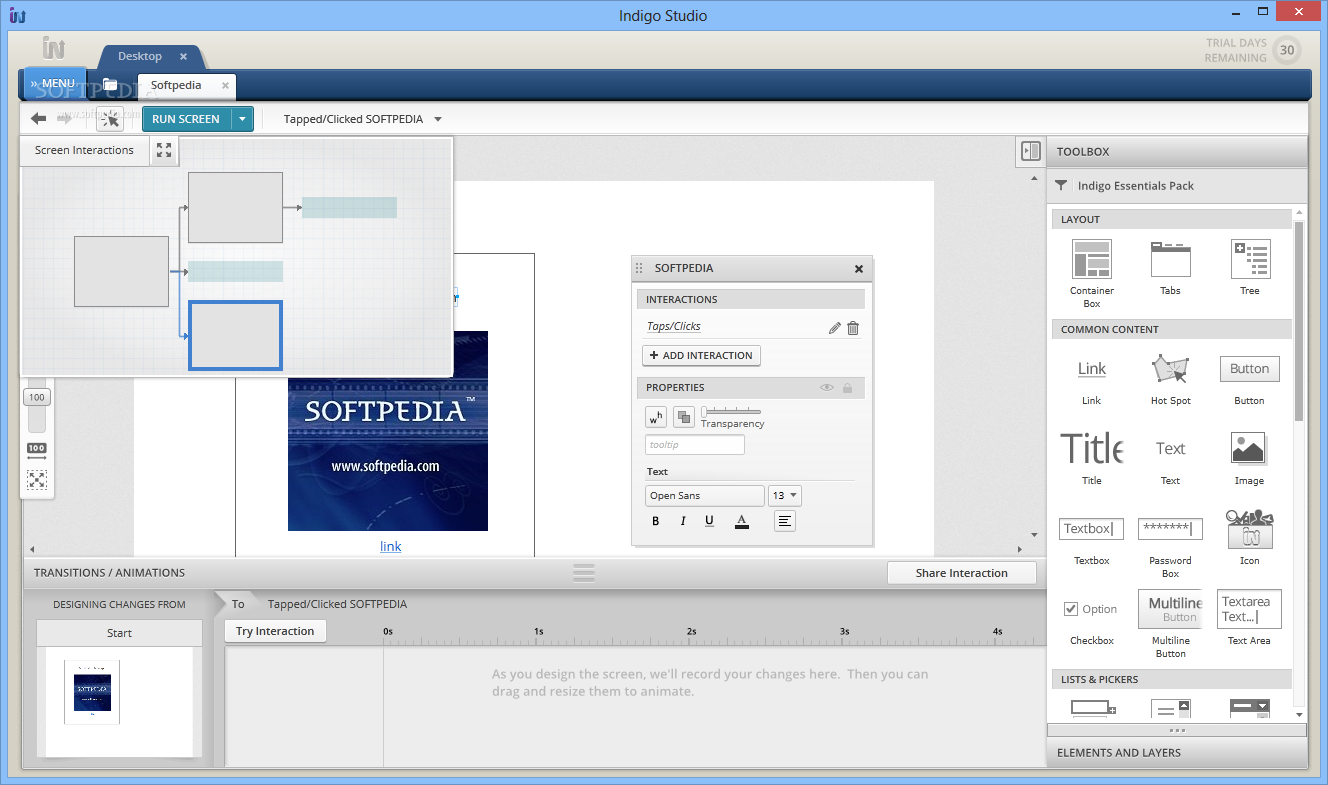
Task: Toggle italic text formatting
Action: (683, 521)
